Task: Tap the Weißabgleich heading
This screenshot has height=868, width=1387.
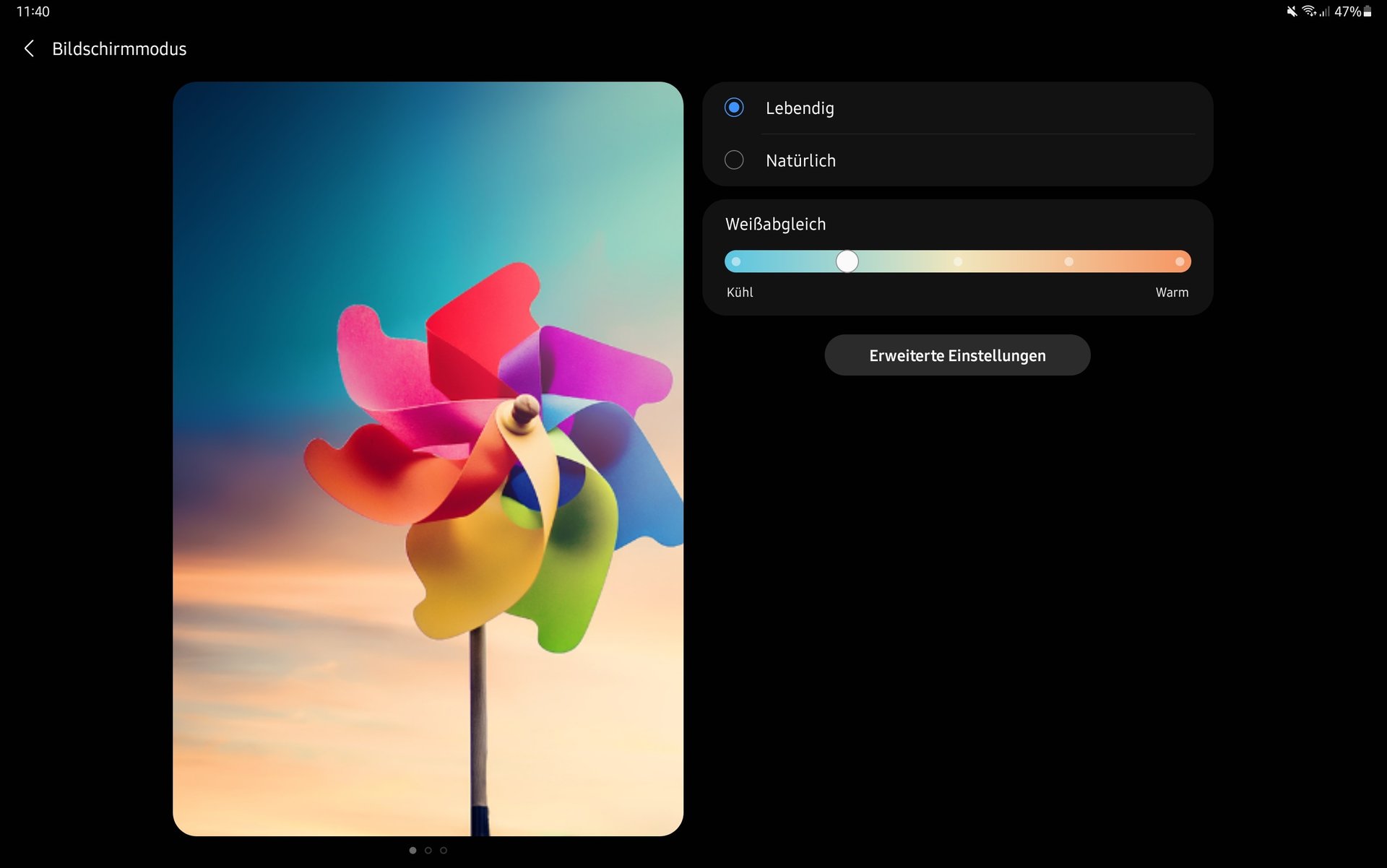Action: [x=775, y=225]
